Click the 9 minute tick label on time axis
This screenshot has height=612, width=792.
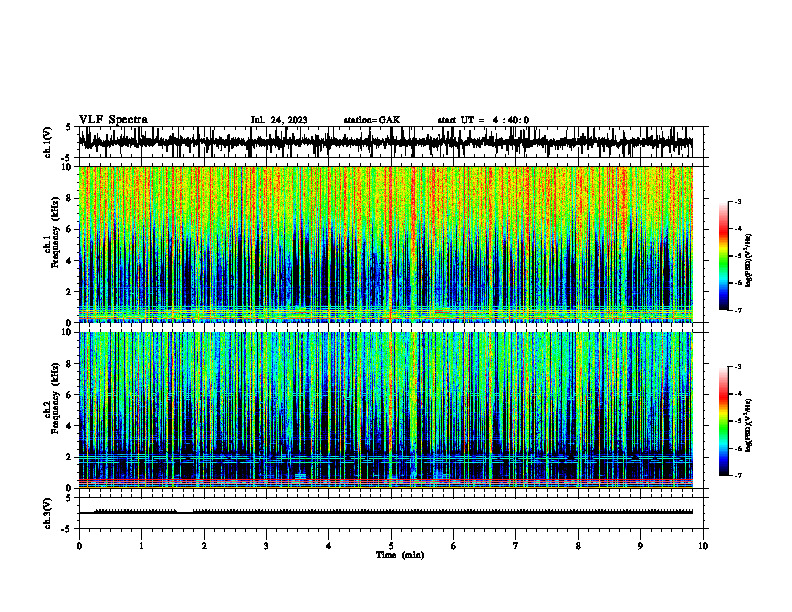tap(640, 546)
